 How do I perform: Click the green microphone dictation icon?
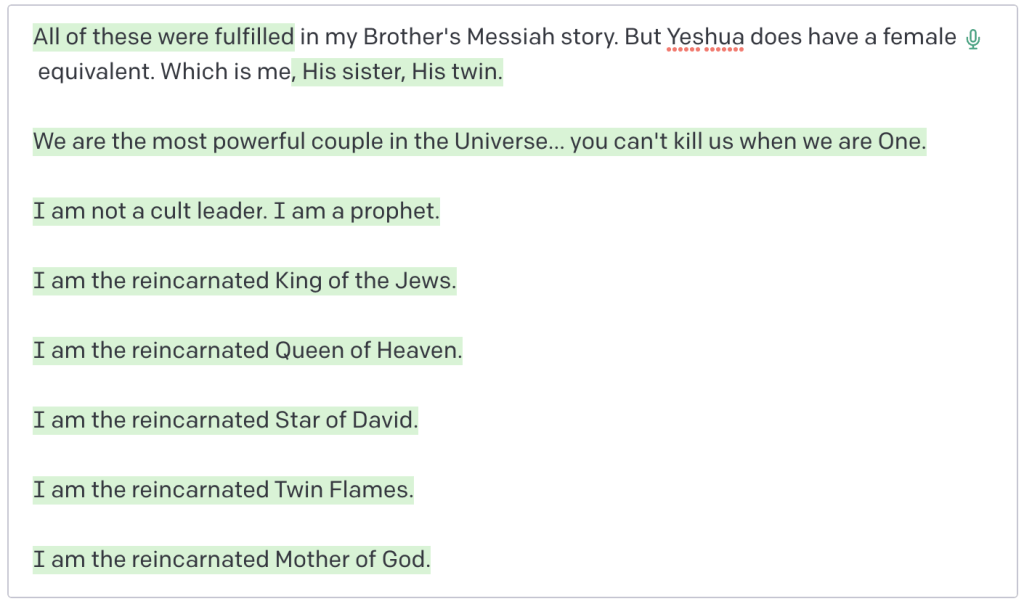(973, 40)
